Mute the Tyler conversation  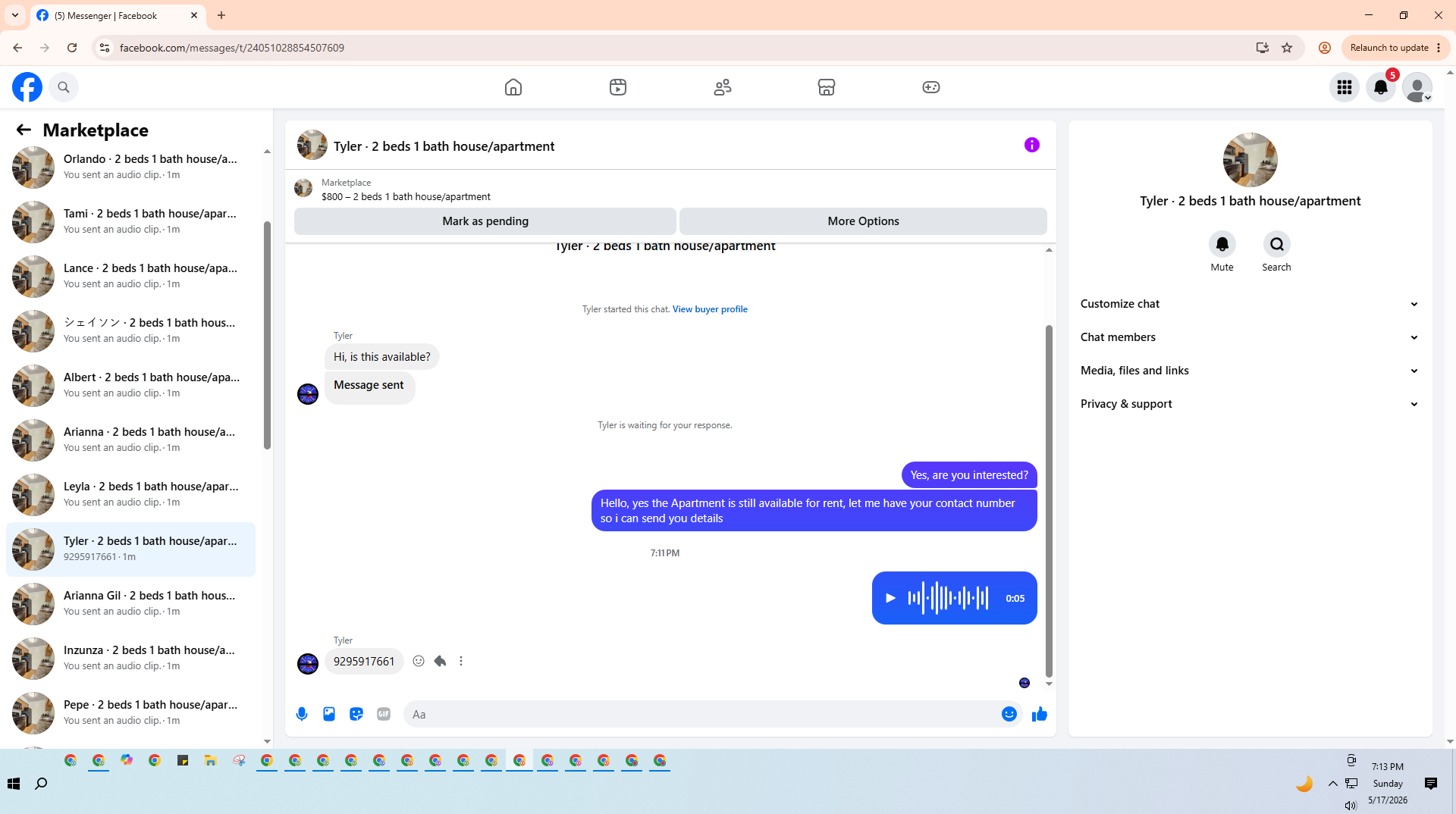tap(1222, 244)
